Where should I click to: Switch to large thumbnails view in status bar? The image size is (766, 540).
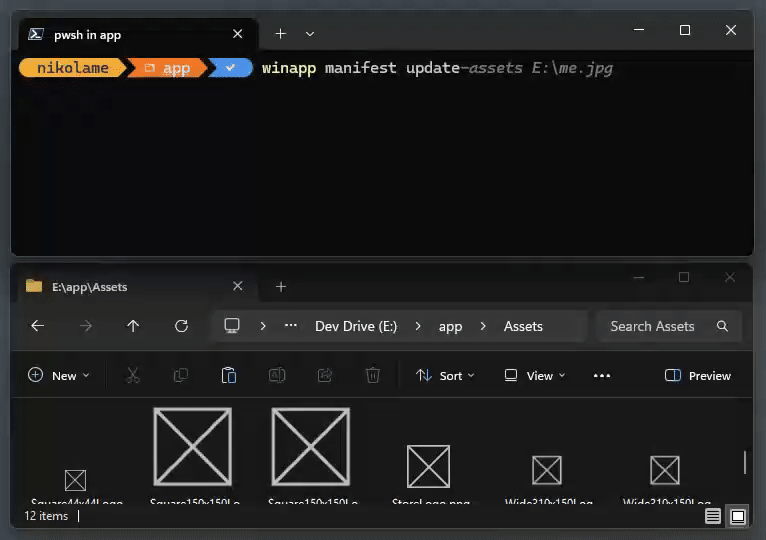(x=738, y=516)
